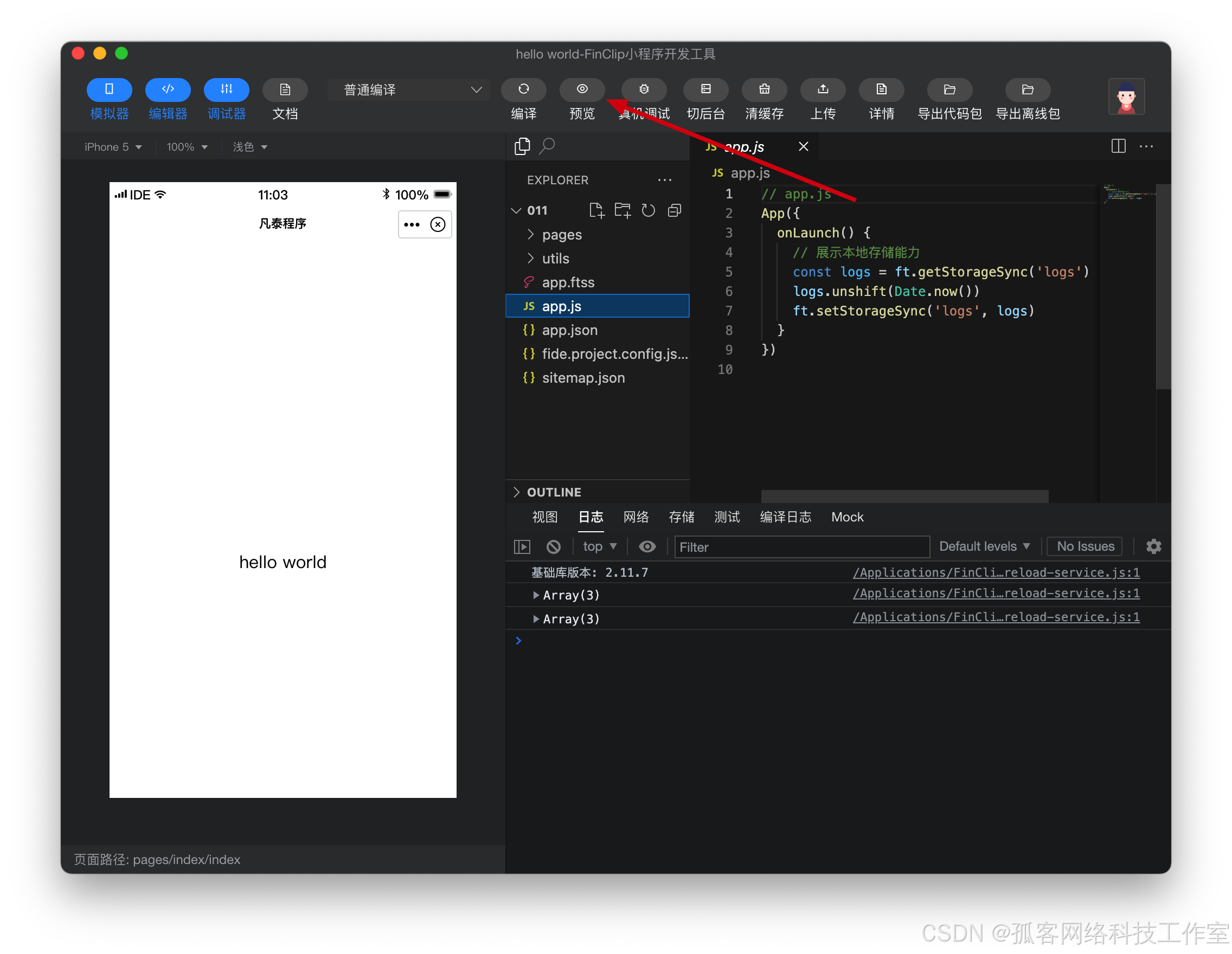Click the split editor icon
Image resolution: width=1232 pixels, height=954 pixels.
coord(1118,146)
